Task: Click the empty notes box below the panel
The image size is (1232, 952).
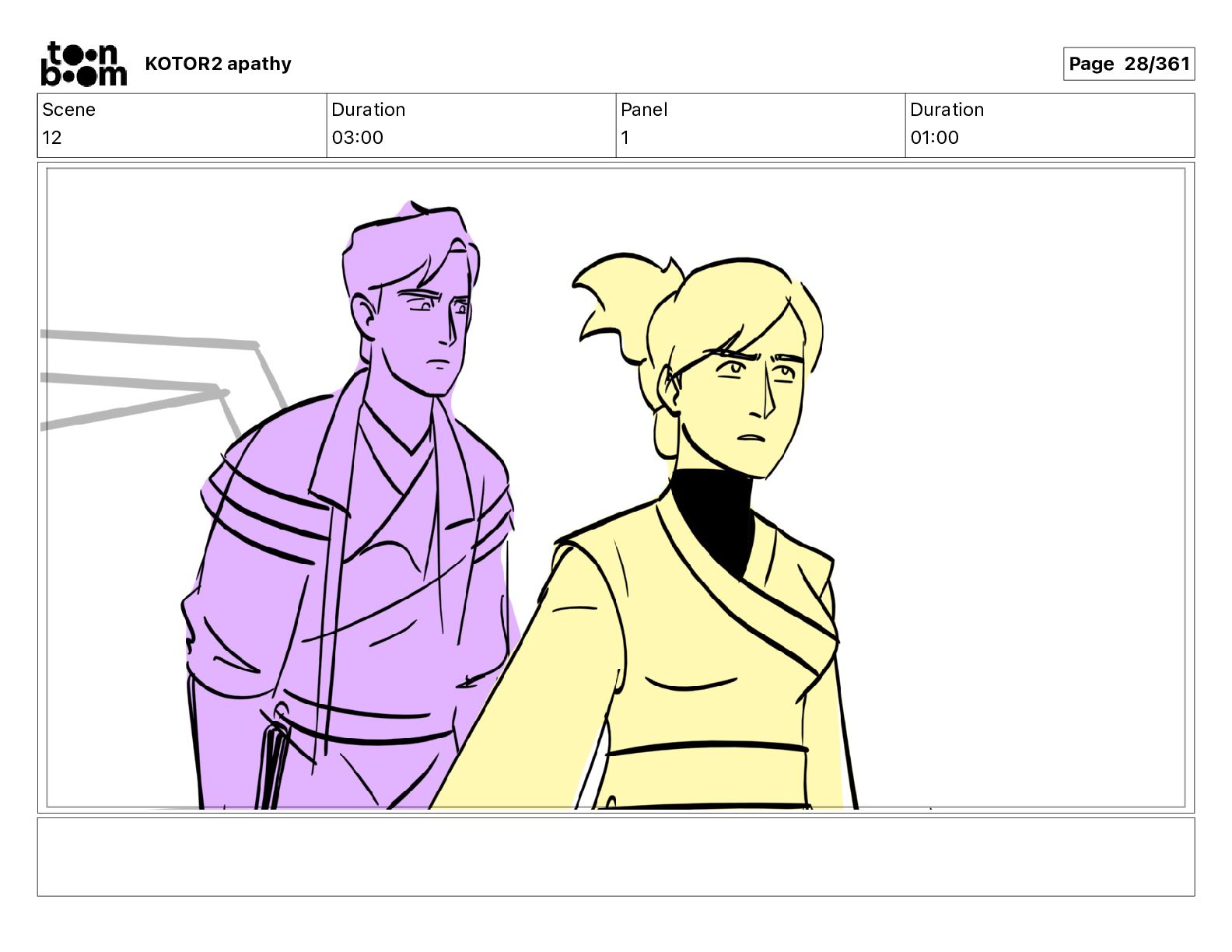Action: tap(616, 856)
